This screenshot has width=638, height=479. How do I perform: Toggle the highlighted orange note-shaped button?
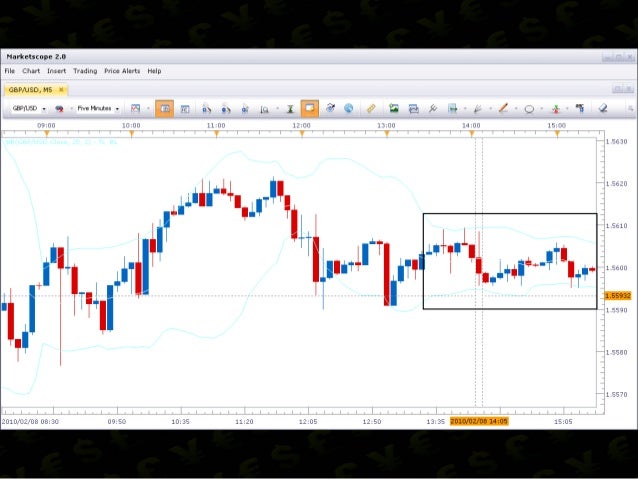click(x=310, y=109)
